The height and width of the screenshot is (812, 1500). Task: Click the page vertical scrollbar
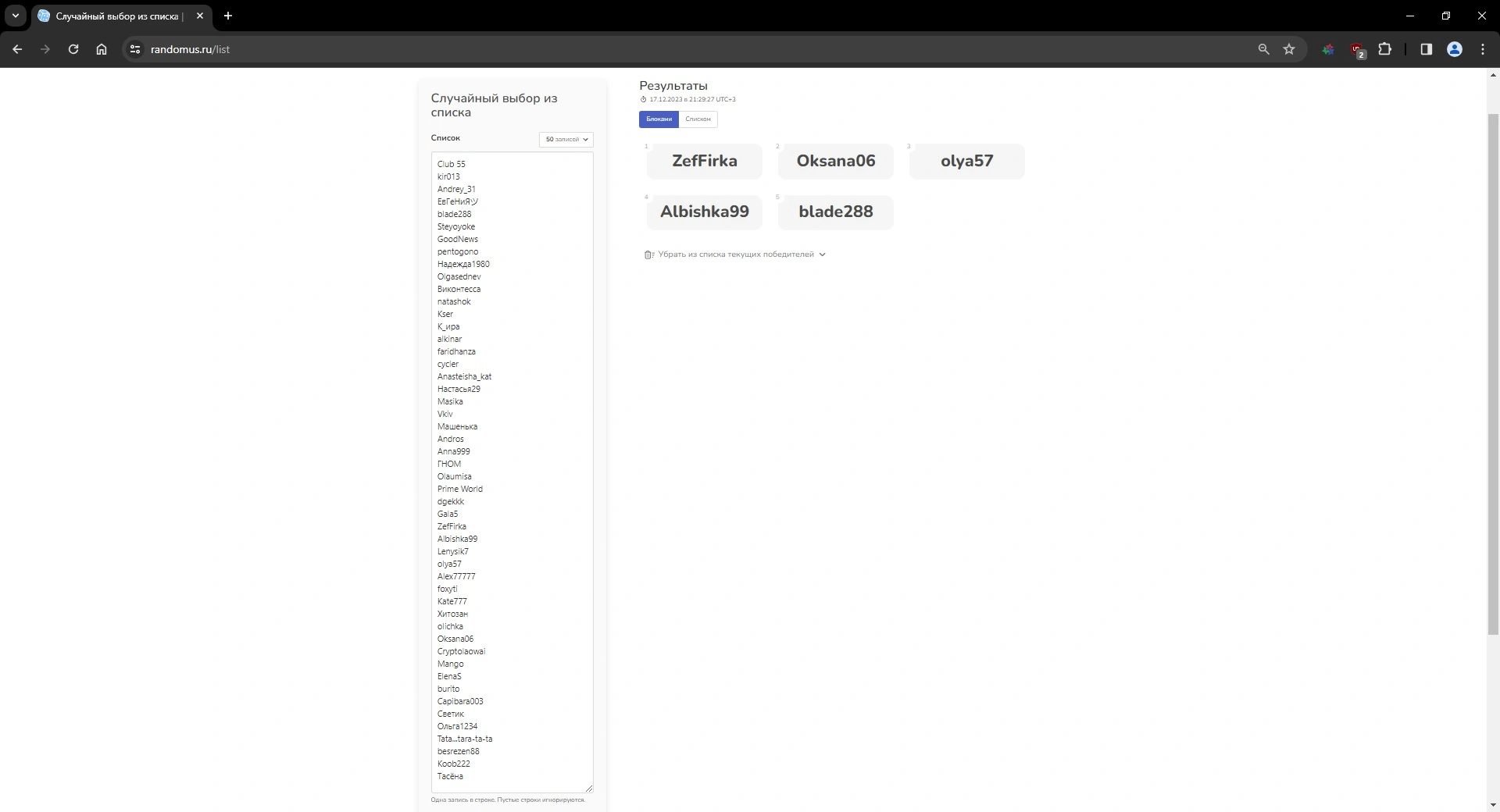(1493, 375)
